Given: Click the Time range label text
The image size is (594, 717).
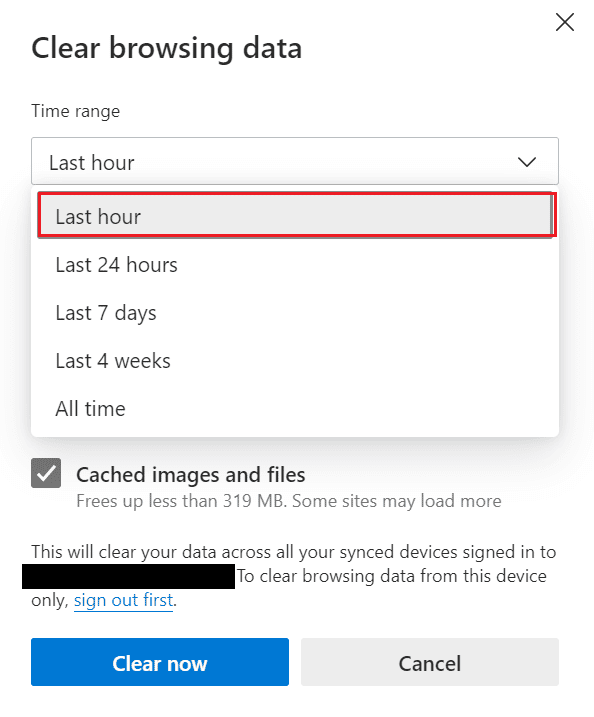Looking at the screenshot, I should 75,111.
